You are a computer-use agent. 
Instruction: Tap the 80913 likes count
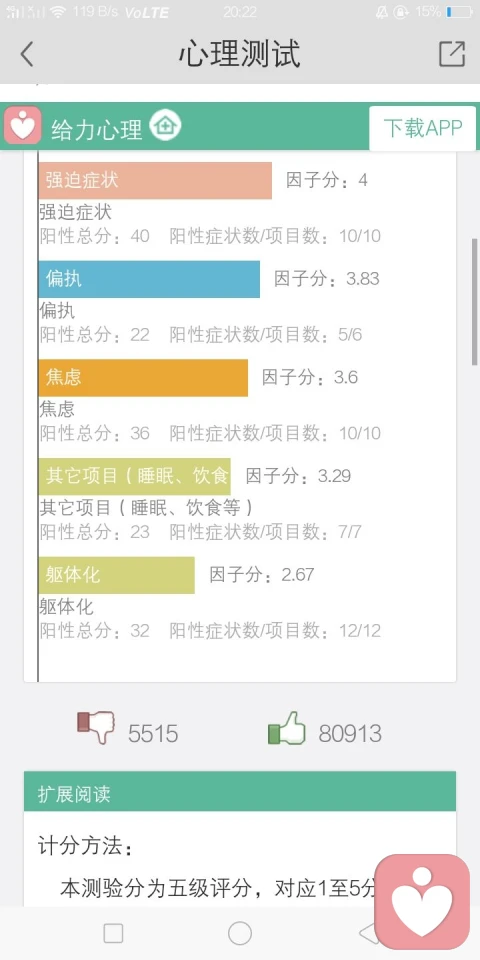pos(350,733)
